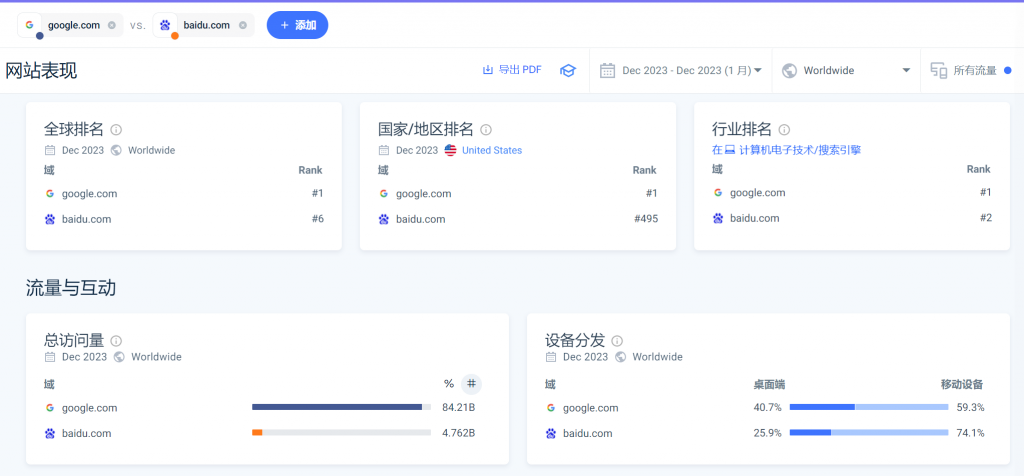Click baidu.com in the 总访问量 card
This screenshot has width=1024, height=476.
(x=86, y=433)
